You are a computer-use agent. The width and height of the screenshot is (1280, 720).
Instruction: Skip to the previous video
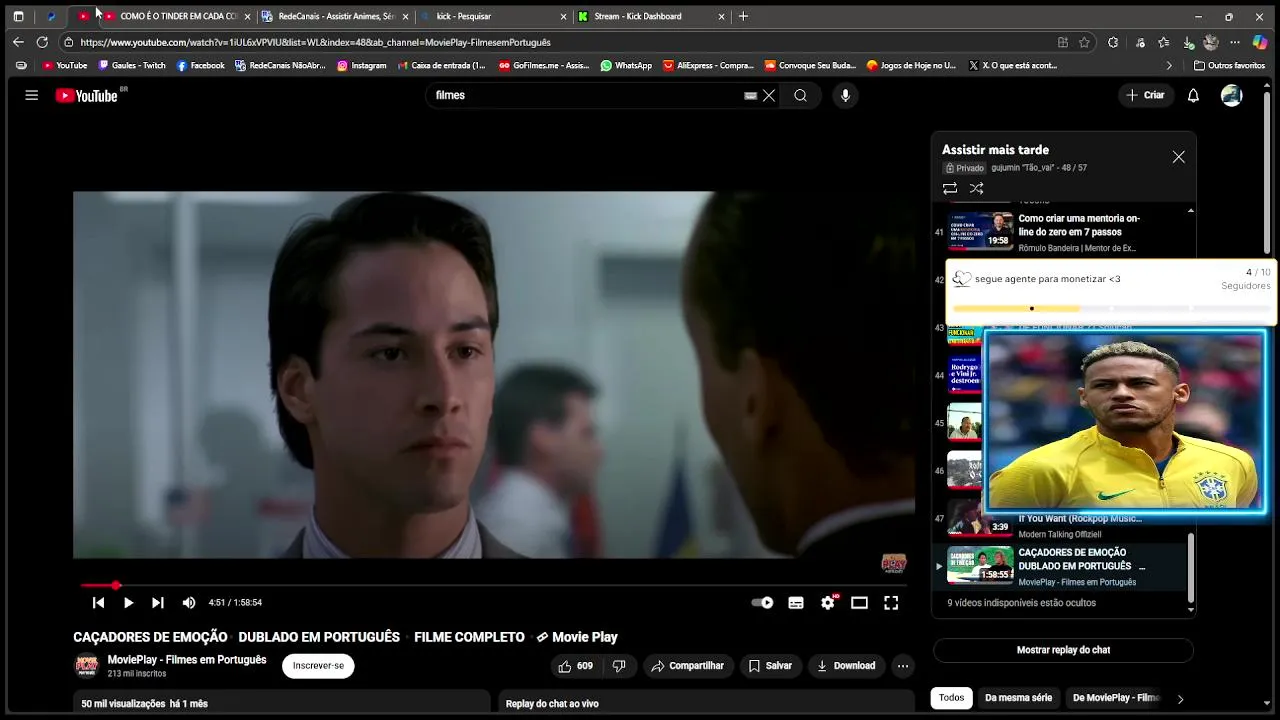tap(98, 602)
